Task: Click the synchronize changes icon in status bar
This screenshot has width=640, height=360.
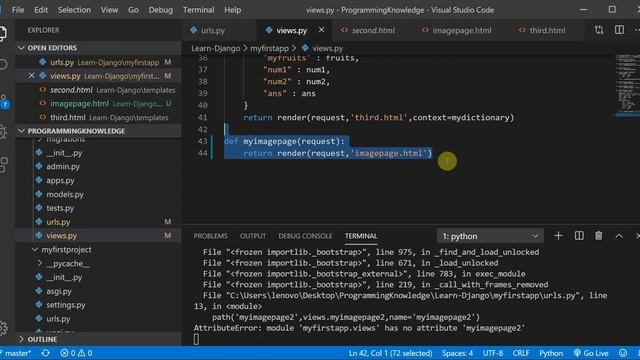Action: (x=45, y=353)
